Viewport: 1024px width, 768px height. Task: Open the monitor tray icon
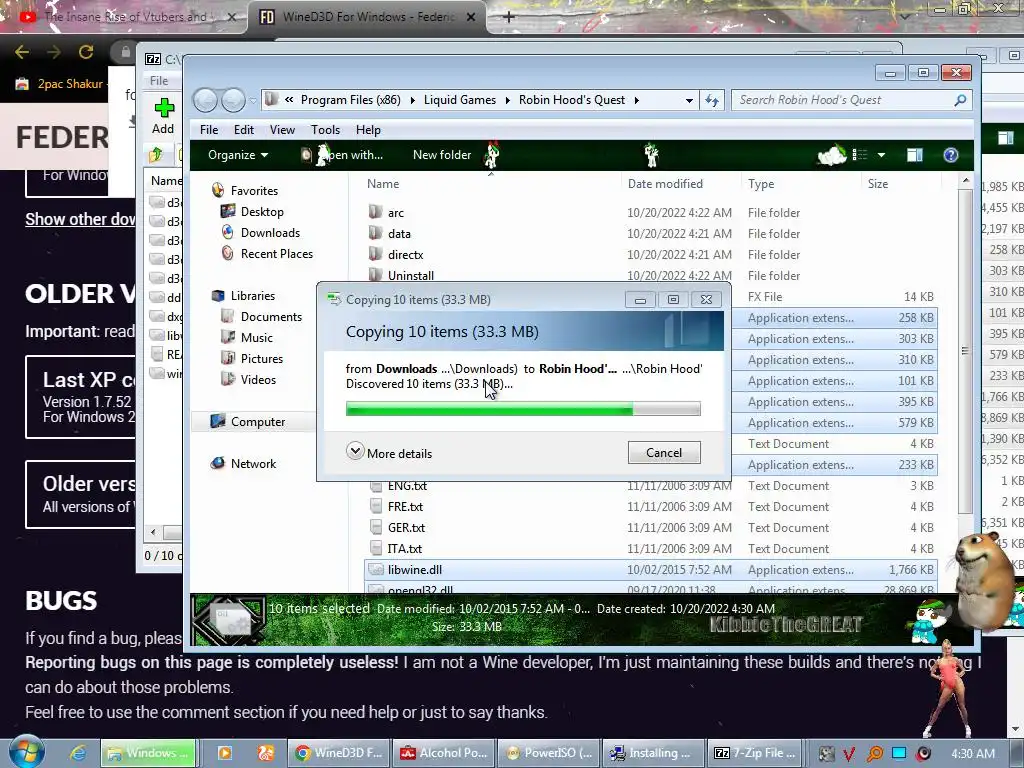coord(899,753)
